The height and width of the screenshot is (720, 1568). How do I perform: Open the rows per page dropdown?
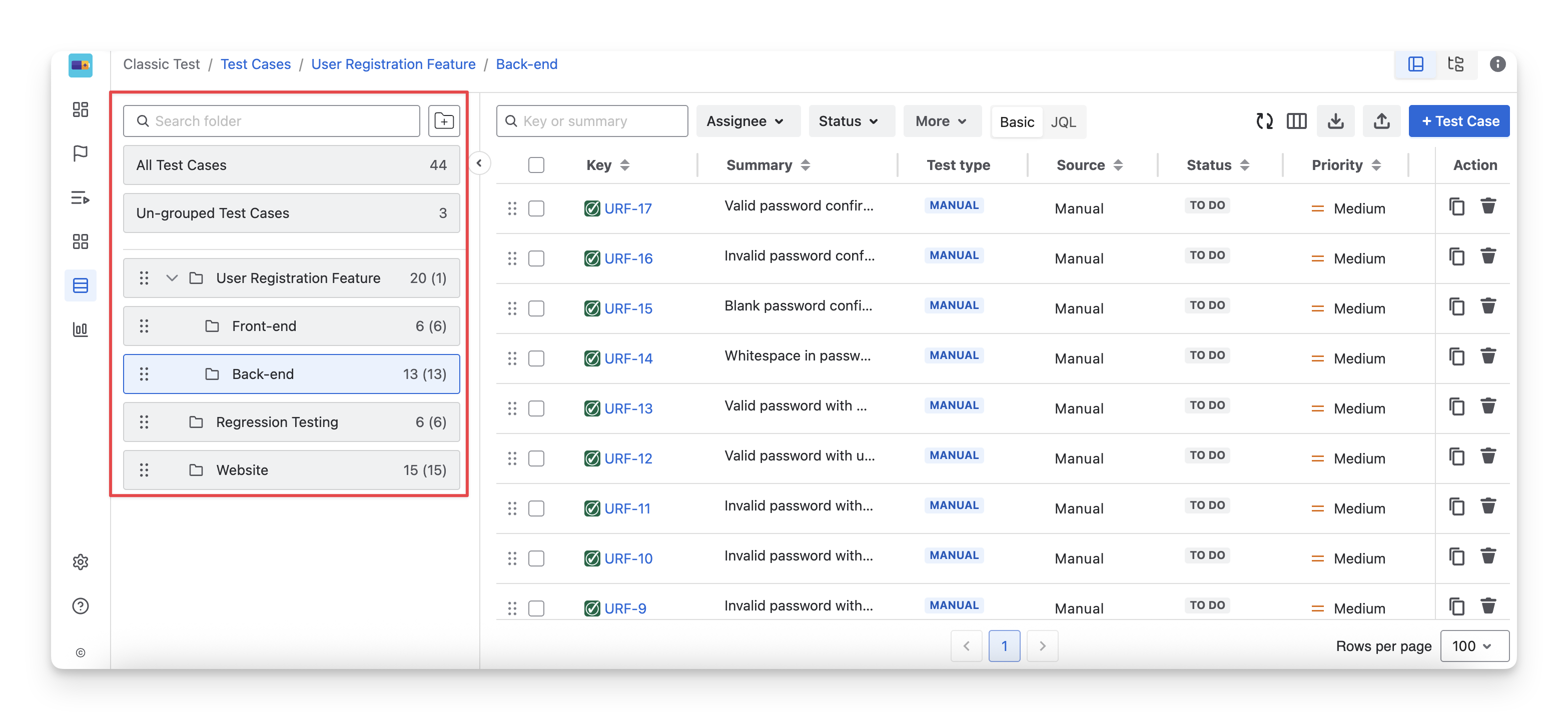pyautogui.click(x=1473, y=646)
